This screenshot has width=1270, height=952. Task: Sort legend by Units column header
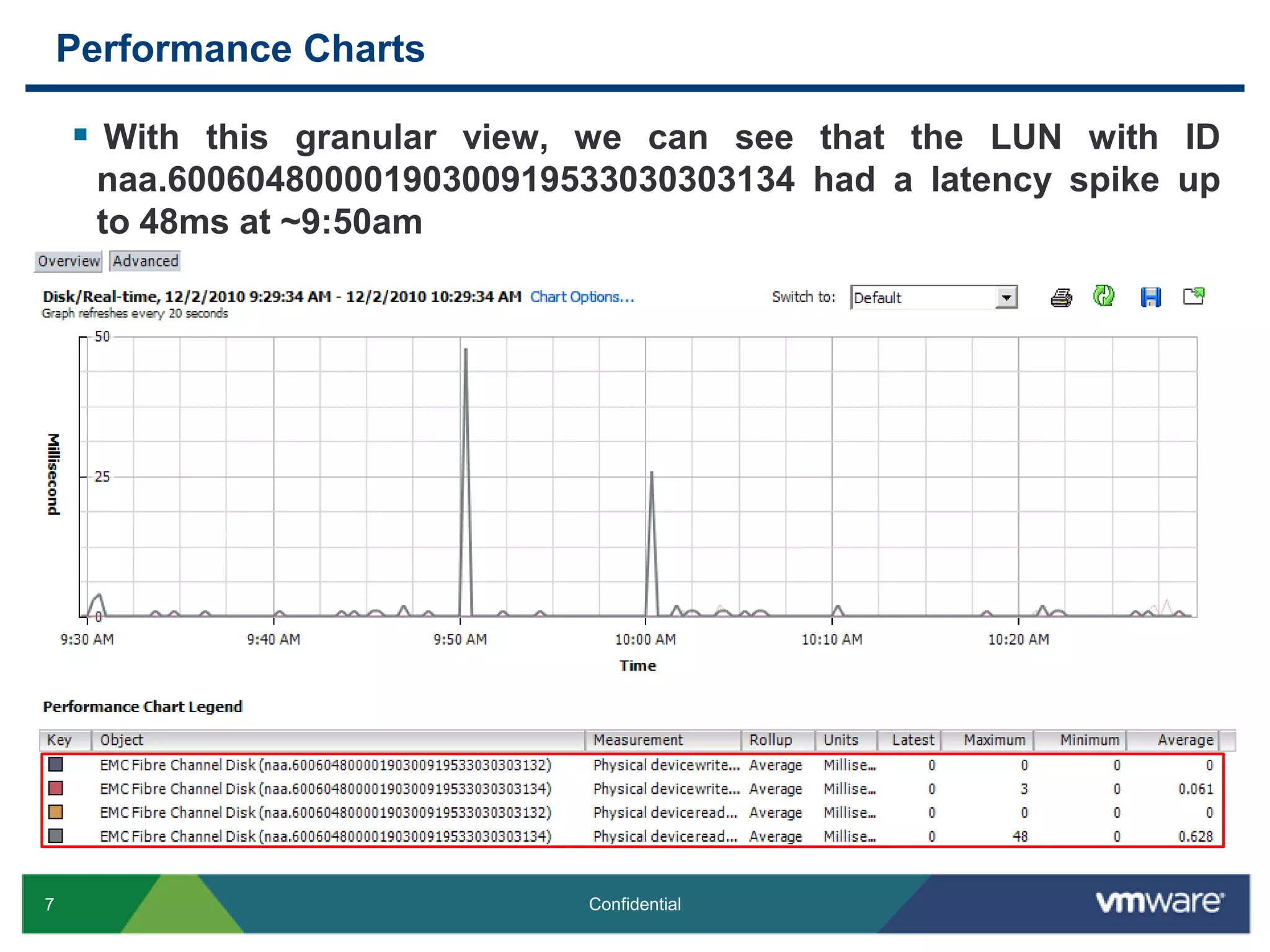pos(846,740)
